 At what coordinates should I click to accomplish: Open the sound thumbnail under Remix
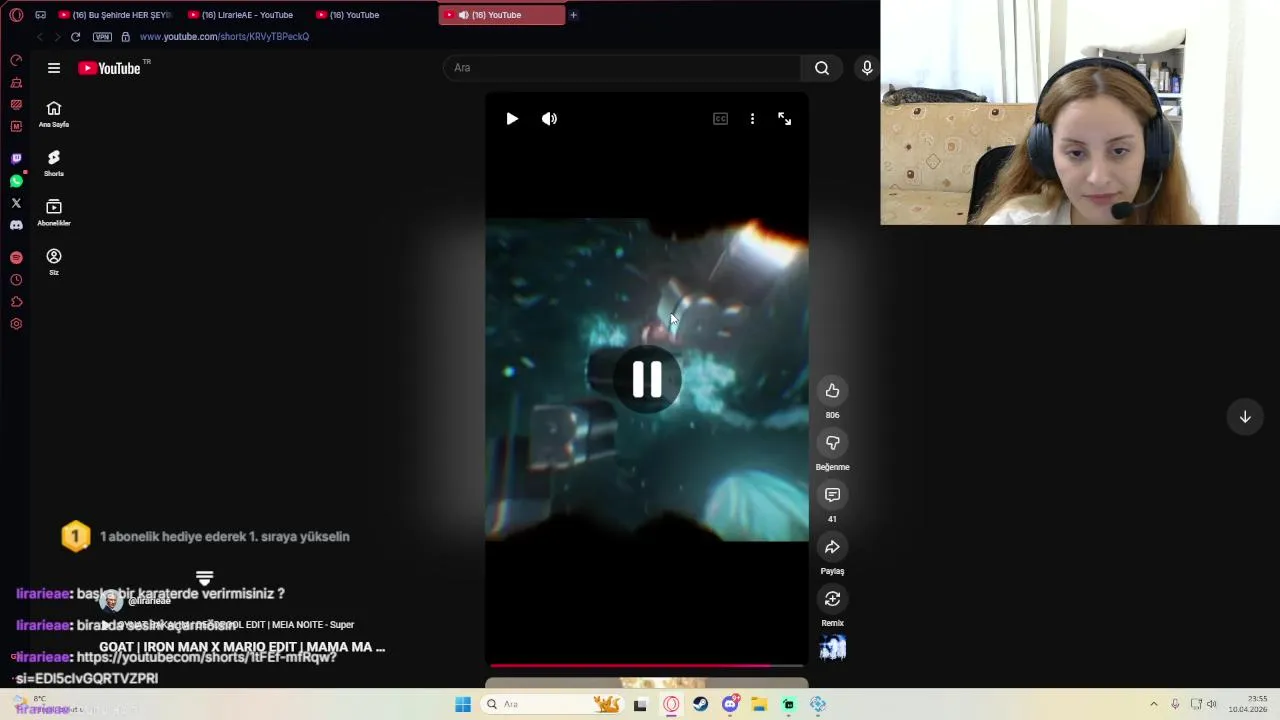click(833, 648)
